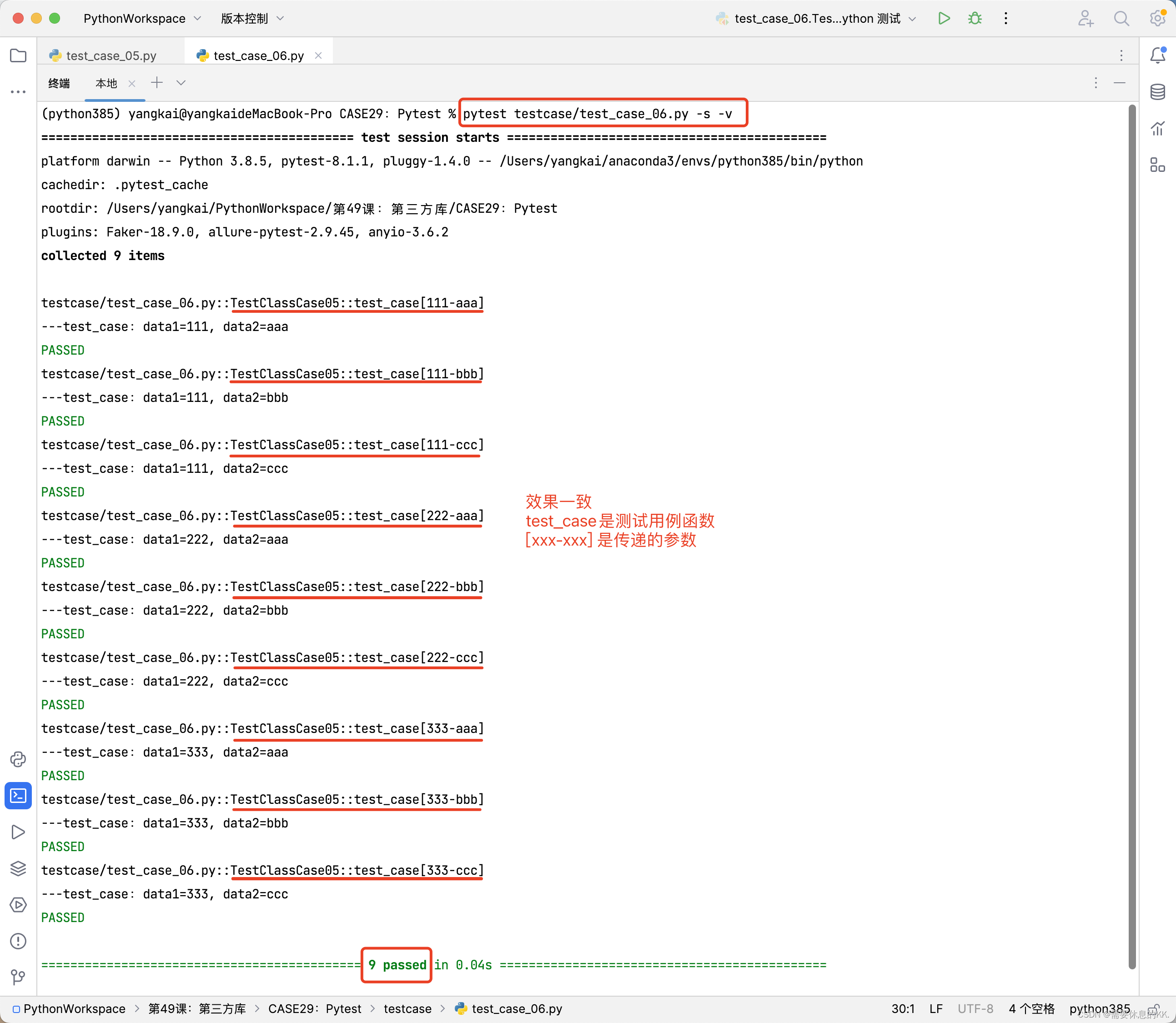The width and height of the screenshot is (1176, 1023).
Task: Click 'cachedir: .pytest_cache' line
Action: pyautogui.click(x=125, y=185)
